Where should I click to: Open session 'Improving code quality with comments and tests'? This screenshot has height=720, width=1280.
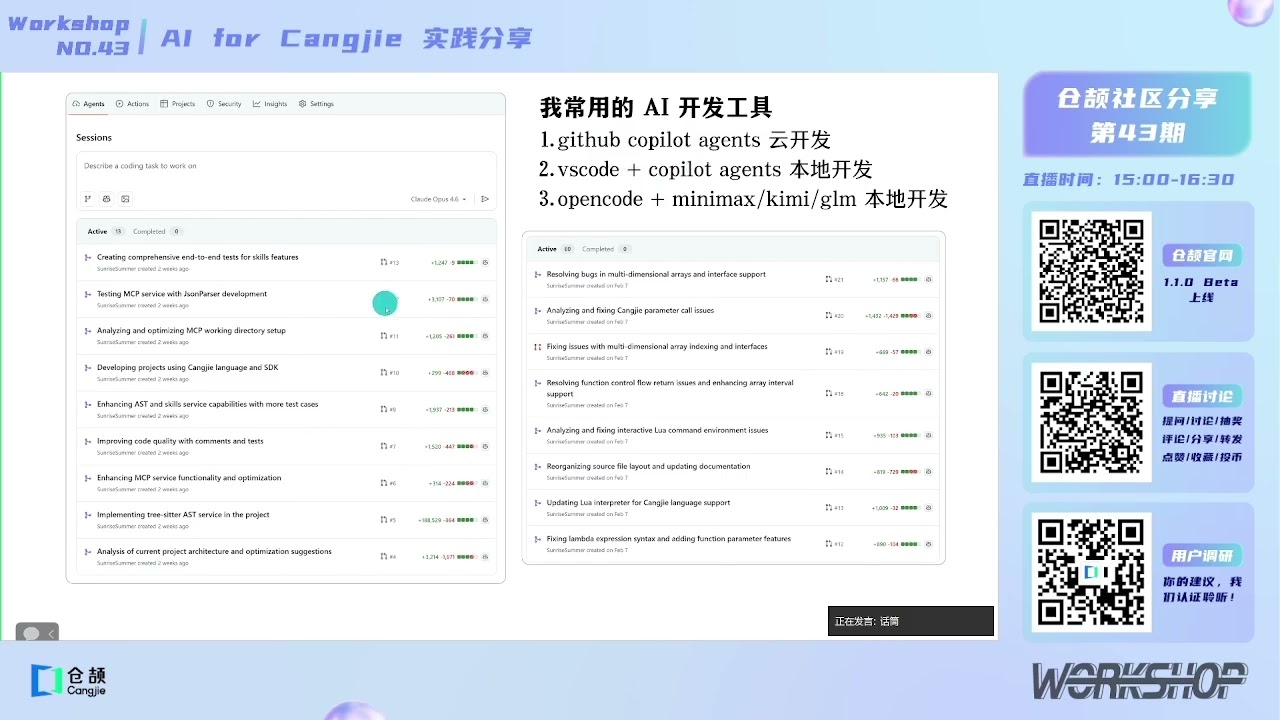[x=180, y=441]
